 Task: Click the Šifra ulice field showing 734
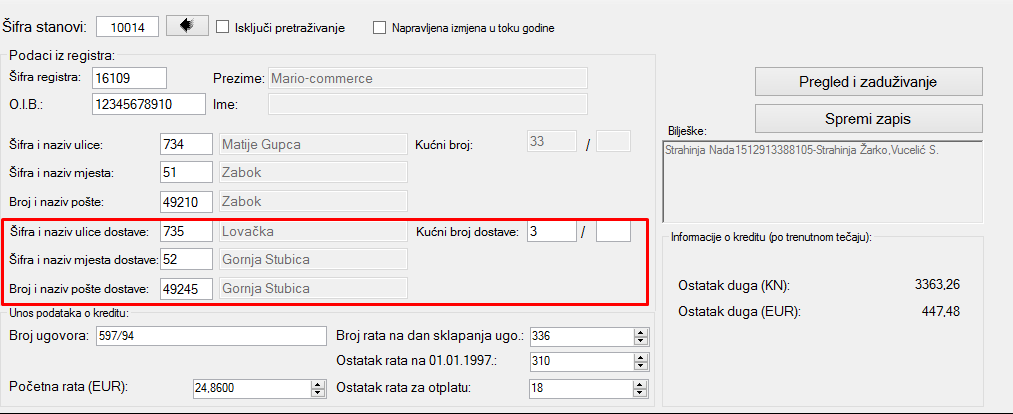coord(186,145)
